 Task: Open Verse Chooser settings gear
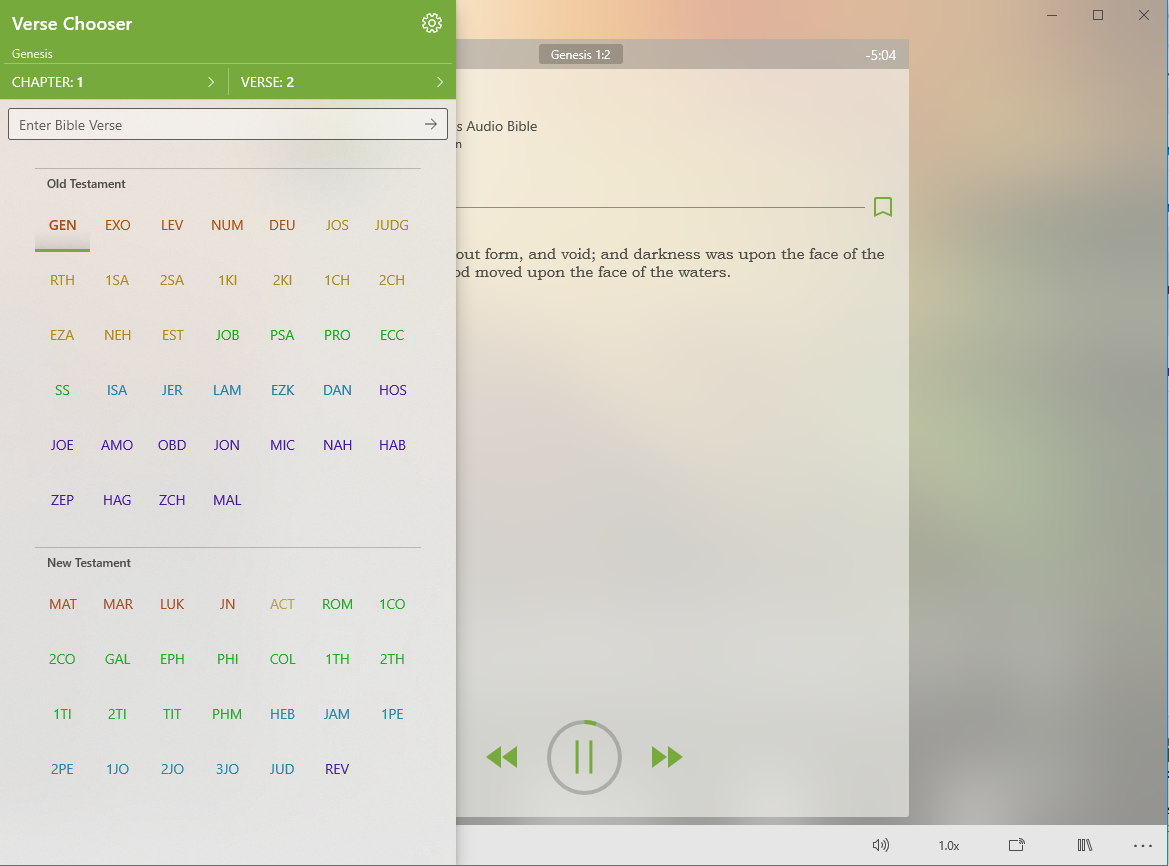[432, 24]
